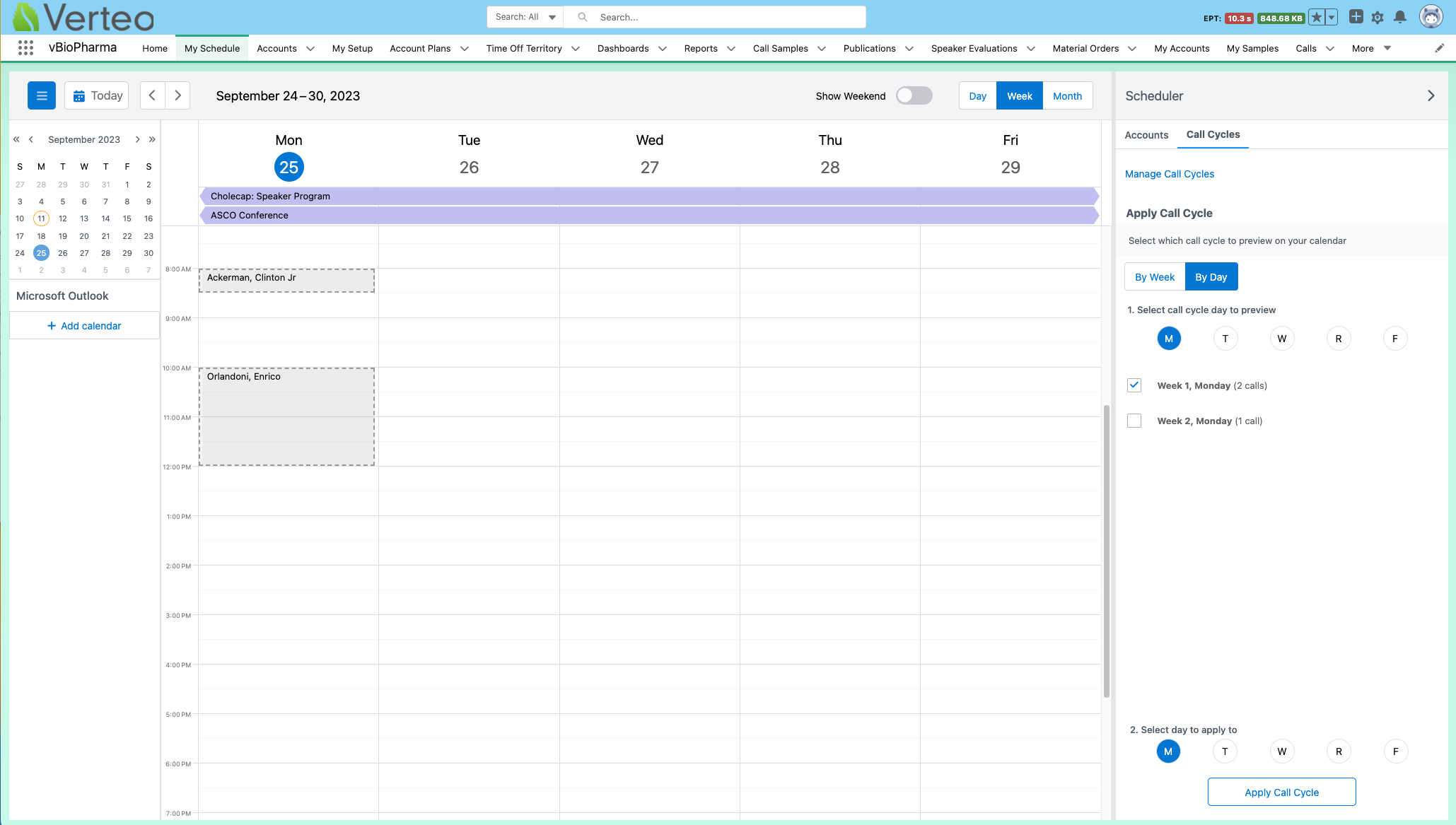1456x825 pixels.
Task: Toggle the Show Weekend switch
Action: point(914,95)
